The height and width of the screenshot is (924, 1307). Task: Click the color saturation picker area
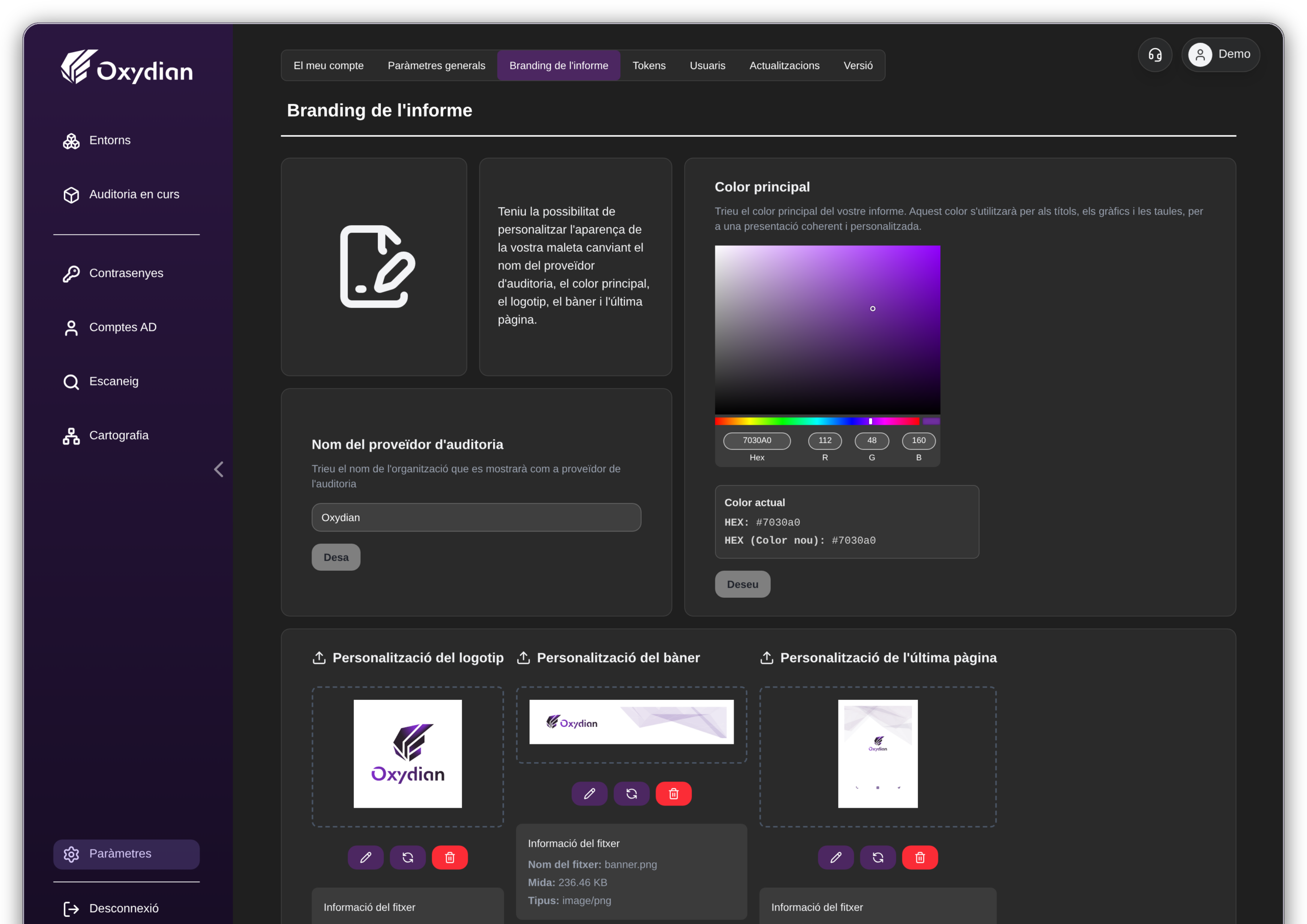coord(827,330)
